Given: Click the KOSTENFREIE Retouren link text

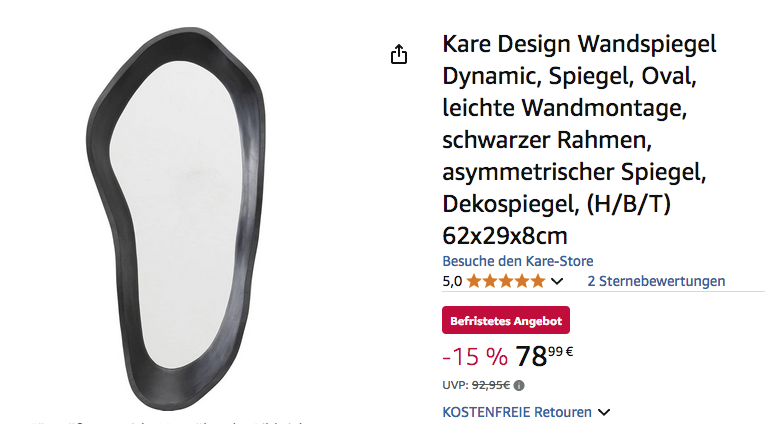Looking at the screenshot, I should [517, 412].
